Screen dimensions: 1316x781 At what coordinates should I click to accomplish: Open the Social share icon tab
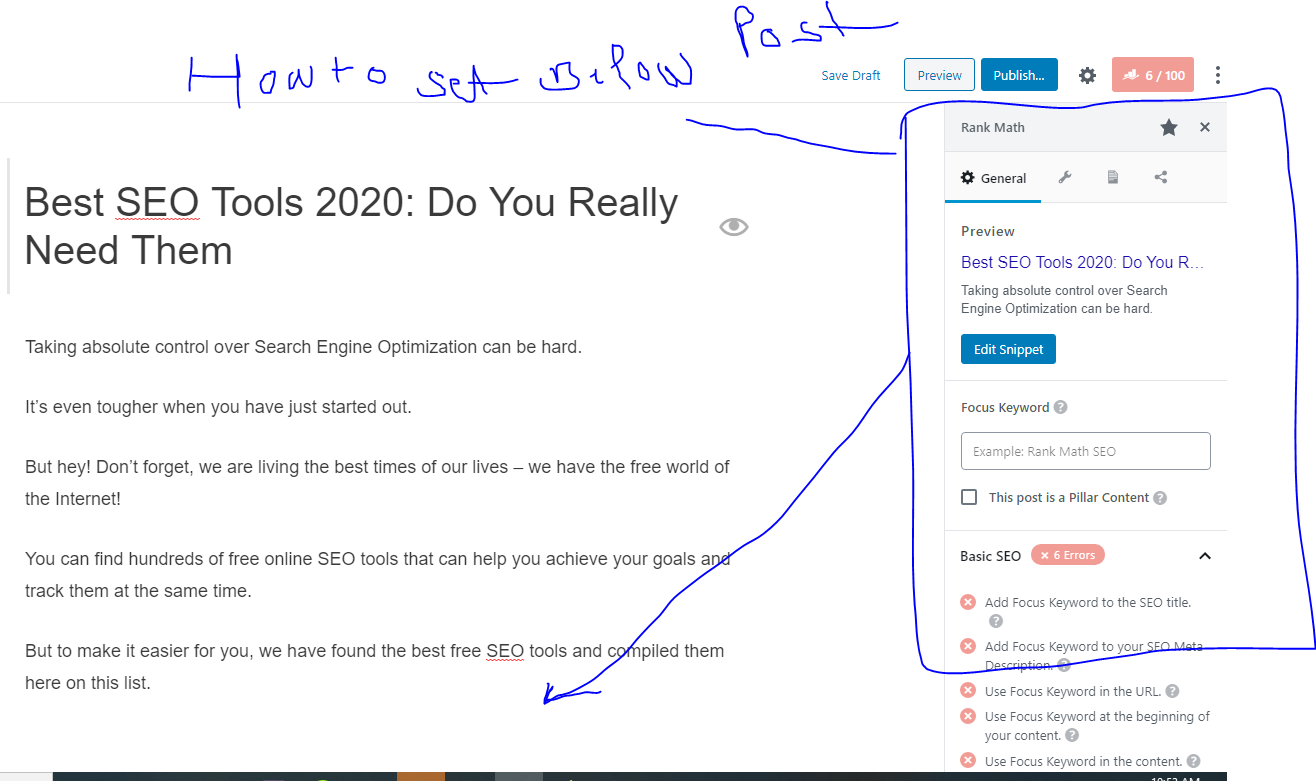coord(1161,178)
